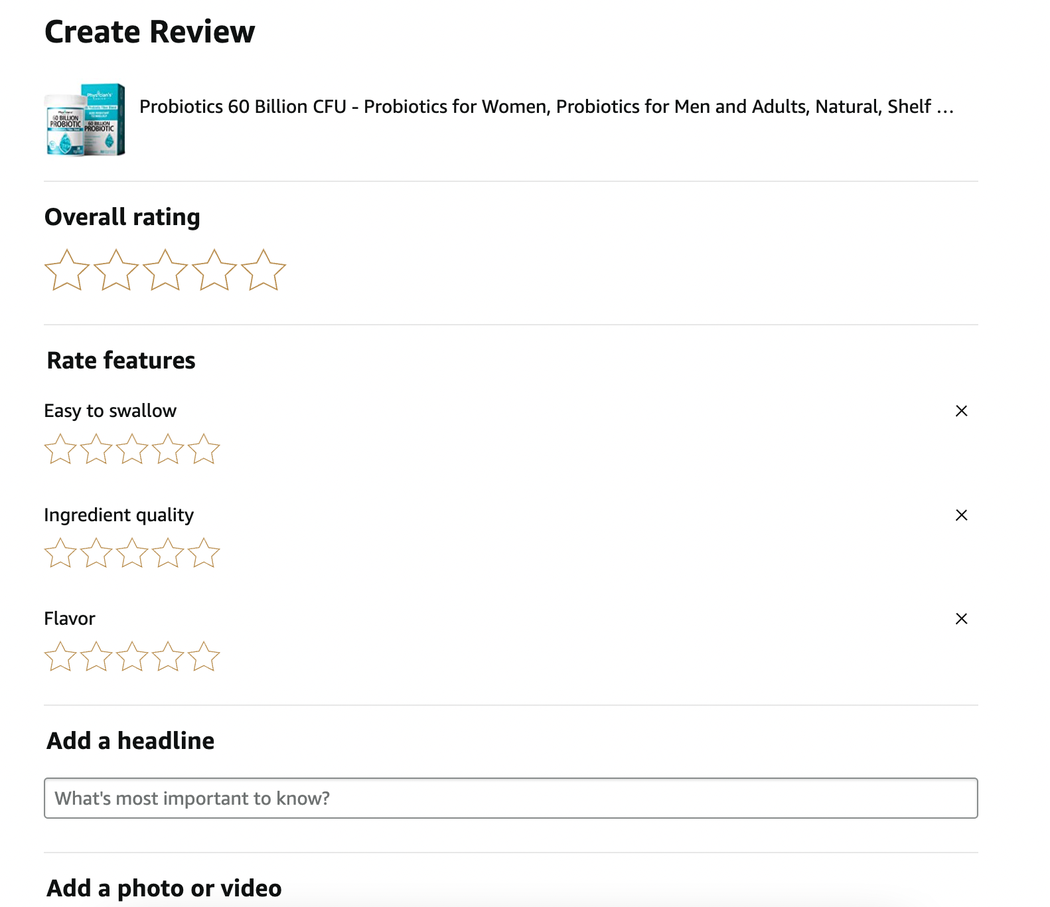Set overall rating to two stars

click(x=116, y=271)
